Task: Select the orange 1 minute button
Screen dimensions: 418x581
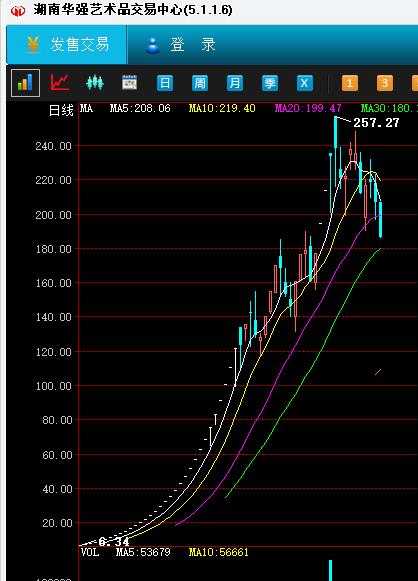Action: (350, 83)
